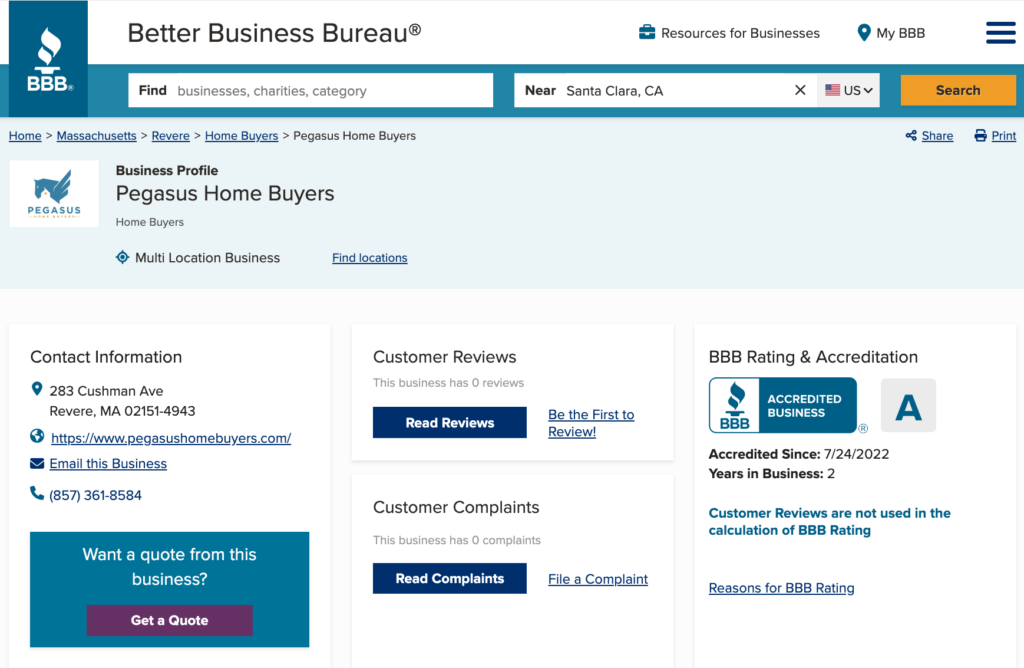Open Reasons for BBB Rating link

coord(782,588)
